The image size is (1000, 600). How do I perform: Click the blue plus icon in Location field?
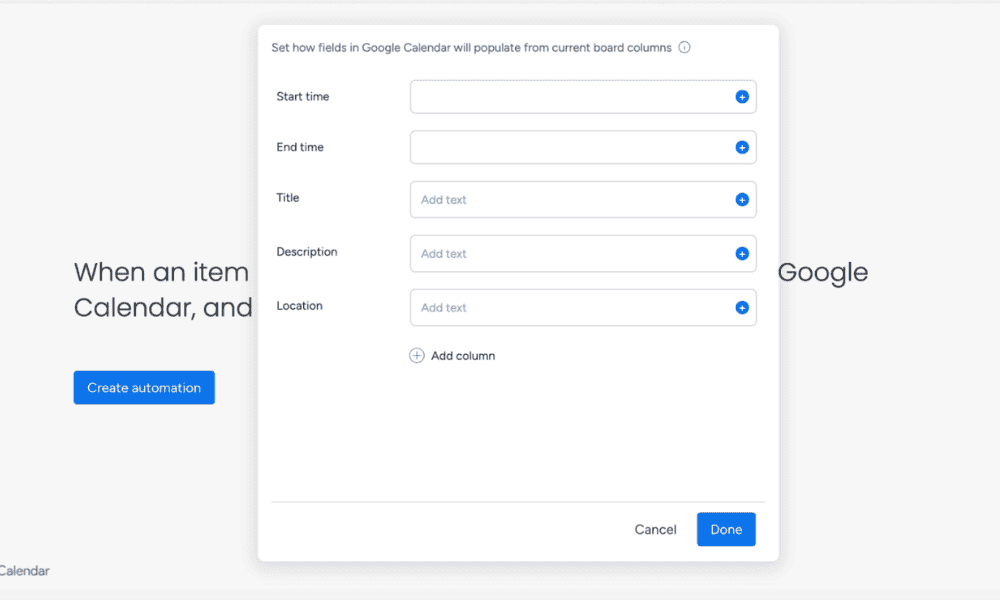point(742,308)
